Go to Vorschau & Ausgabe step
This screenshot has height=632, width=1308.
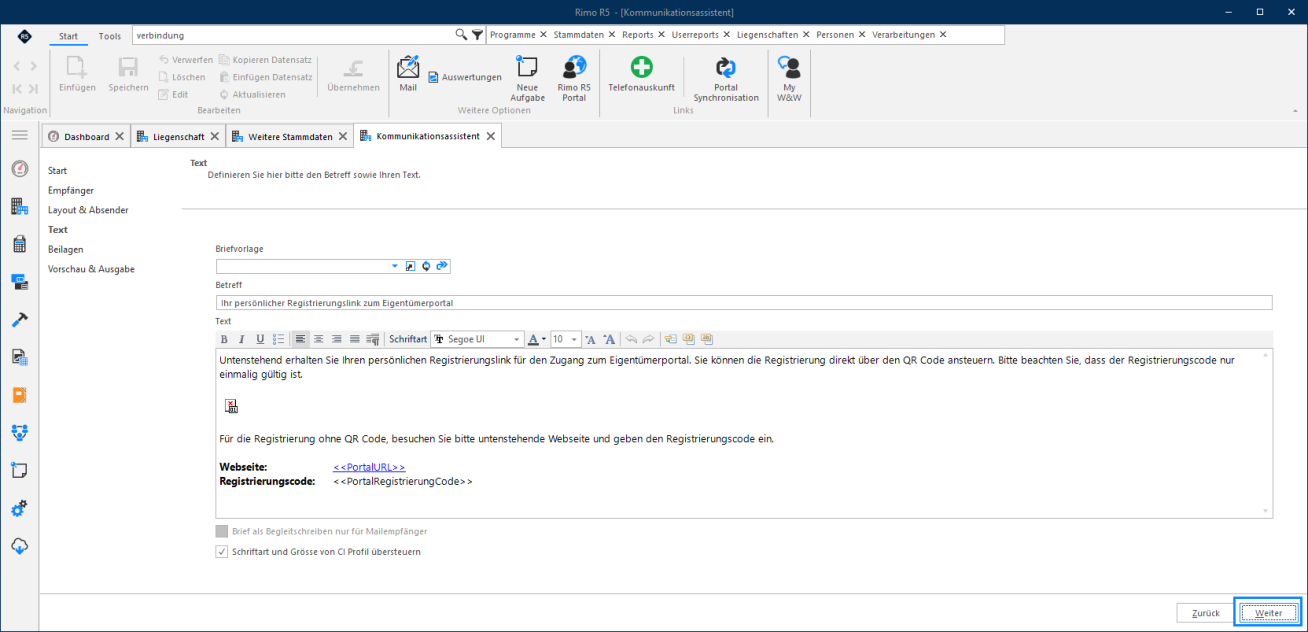[91, 269]
